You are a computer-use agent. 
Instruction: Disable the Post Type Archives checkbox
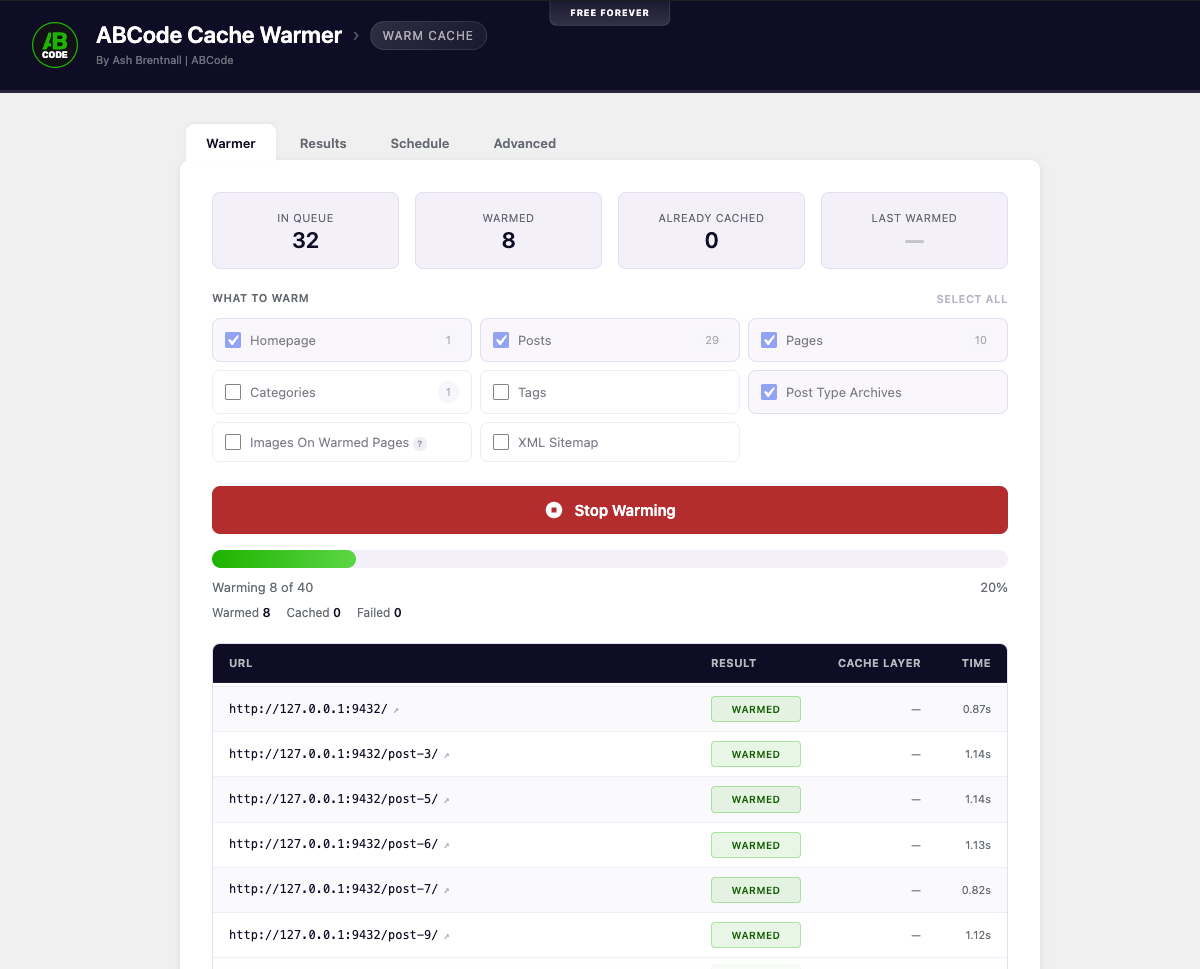click(769, 392)
